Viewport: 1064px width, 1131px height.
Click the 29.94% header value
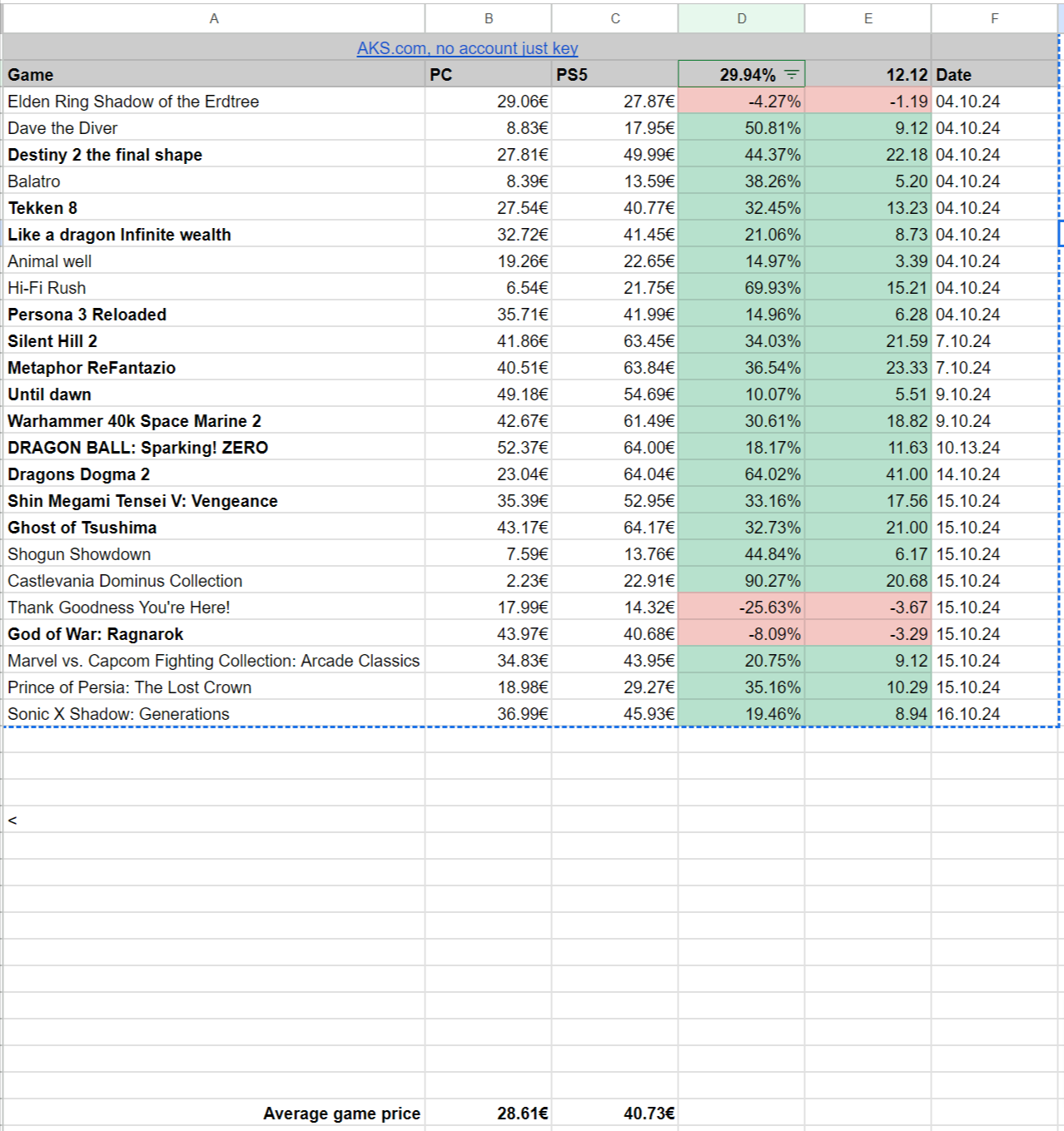748,75
